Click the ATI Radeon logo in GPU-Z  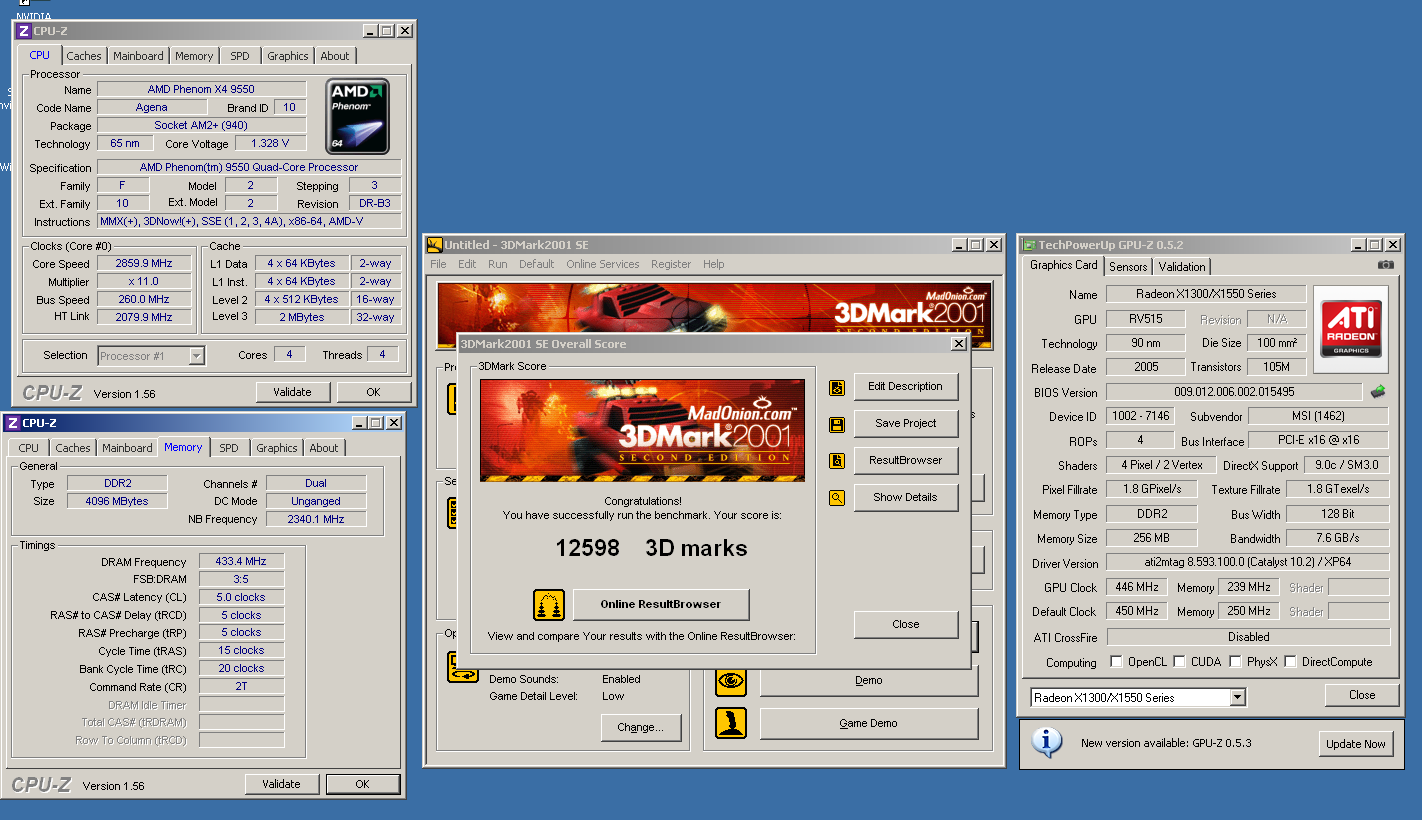point(1352,329)
